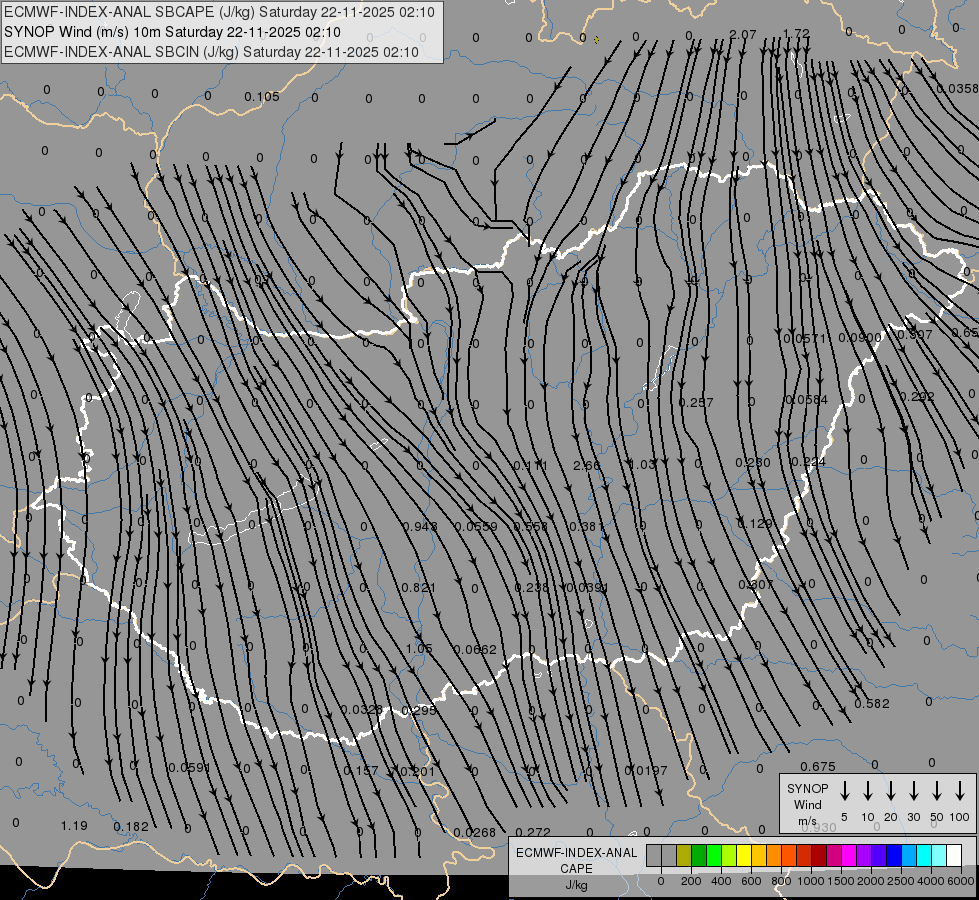Click the 5 m/s wind arrow in legend
Image resolution: width=979 pixels, height=900 pixels.
coord(845,791)
